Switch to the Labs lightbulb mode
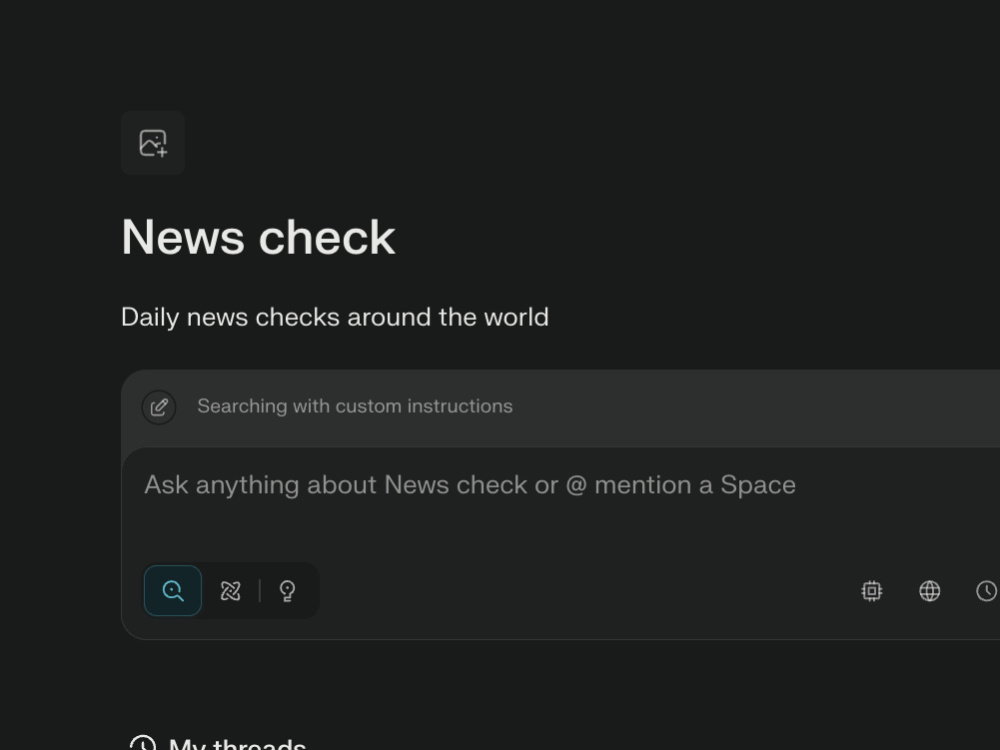The height and width of the screenshot is (750, 1000). click(x=288, y=591)
